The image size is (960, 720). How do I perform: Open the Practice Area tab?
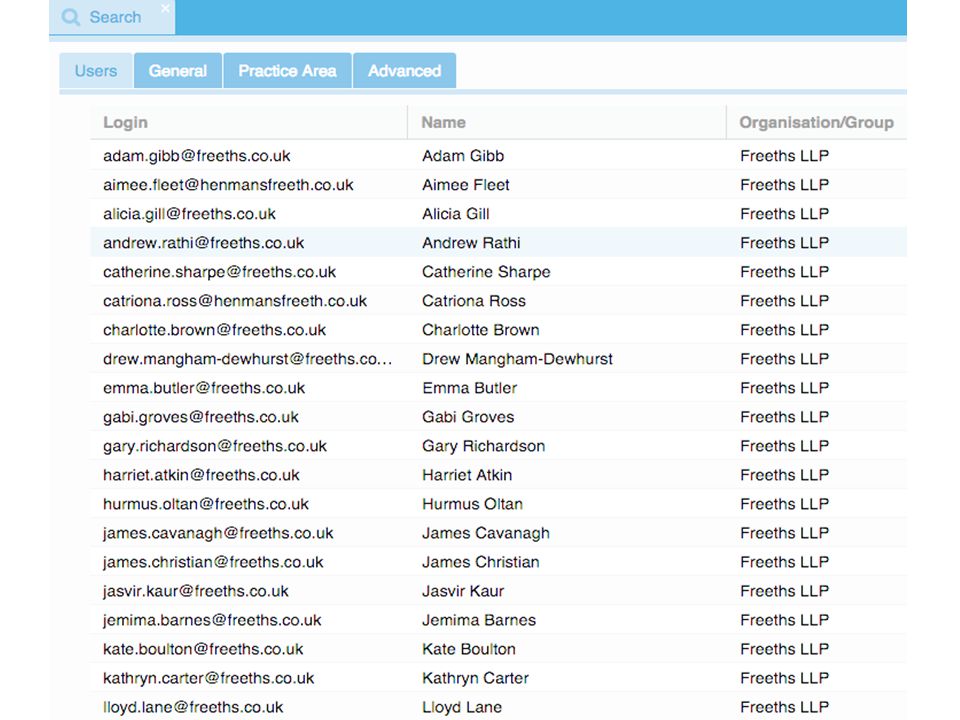coord(287,71)
